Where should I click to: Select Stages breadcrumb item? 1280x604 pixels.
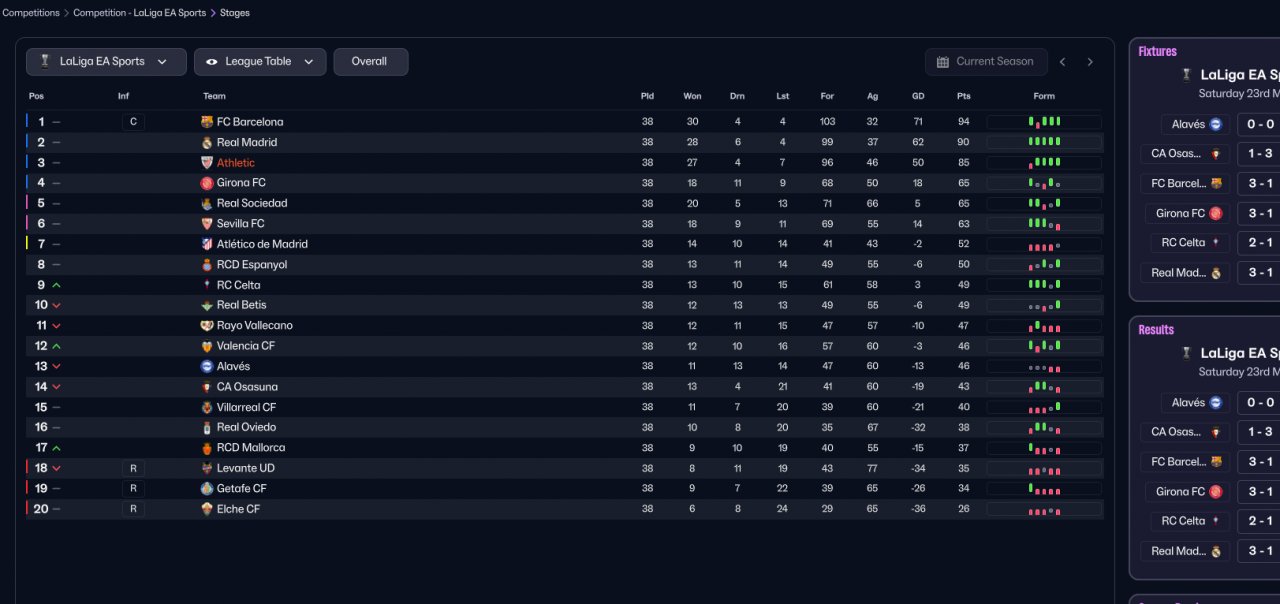(235, 13)
